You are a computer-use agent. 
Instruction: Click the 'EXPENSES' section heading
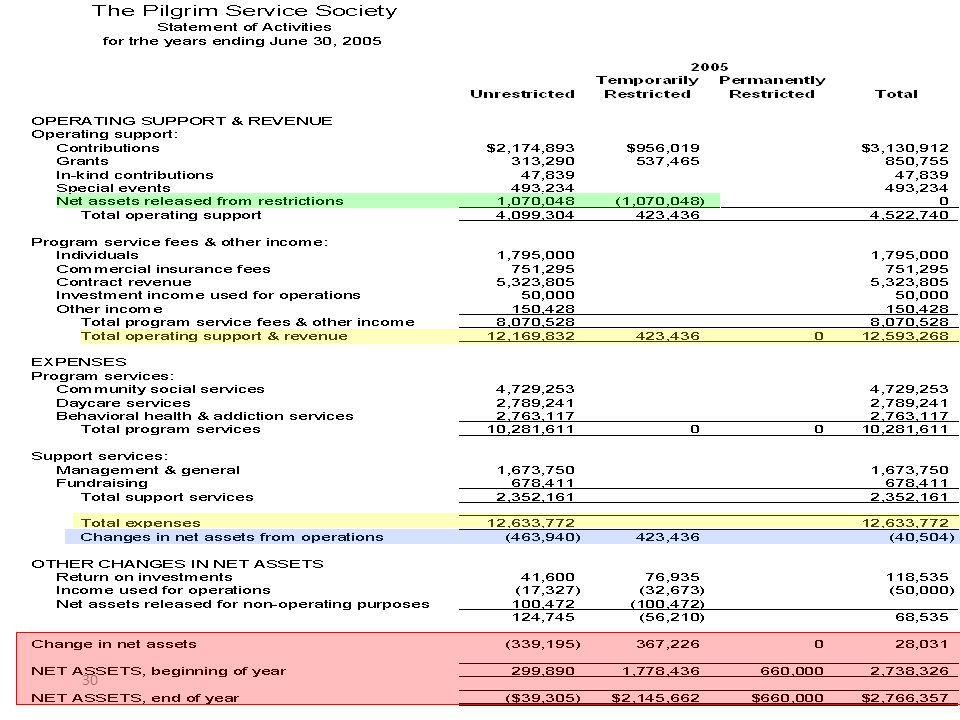pyautogui.click(x=79, y=362)
